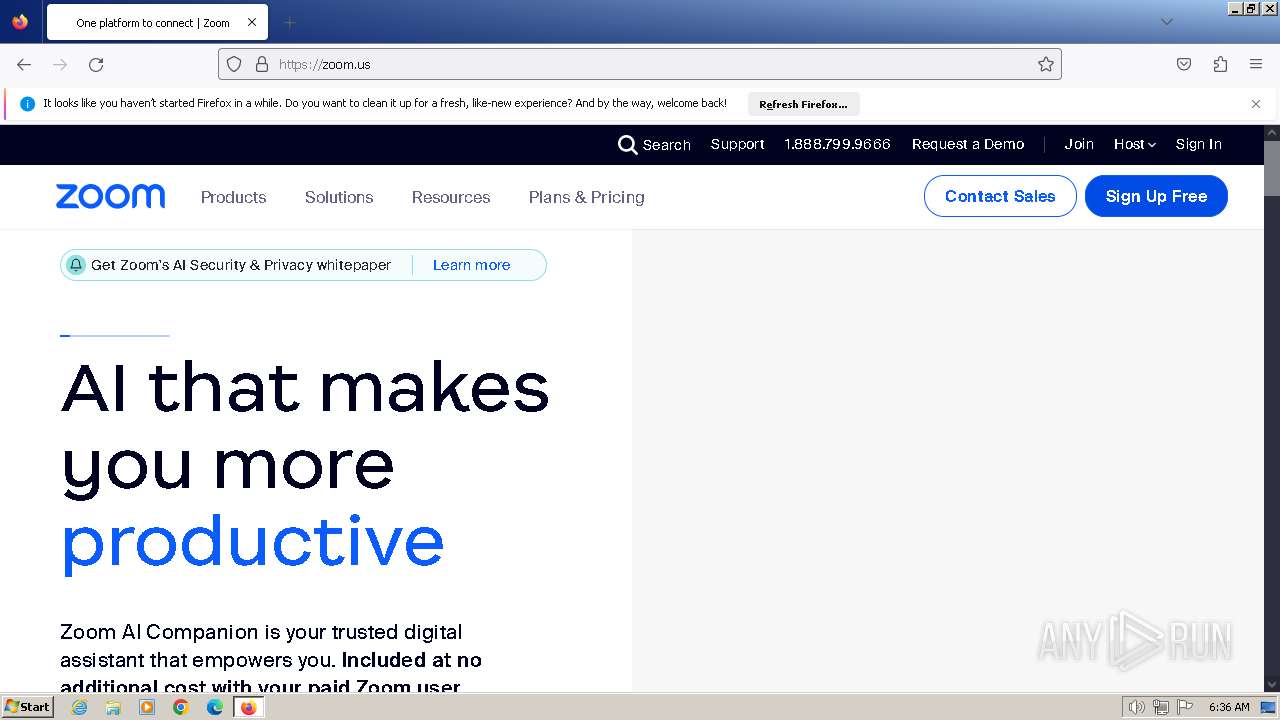This screenshot has width=1280, height=720.
Task: Click the Zoom tab title
Action: point(153,22)
